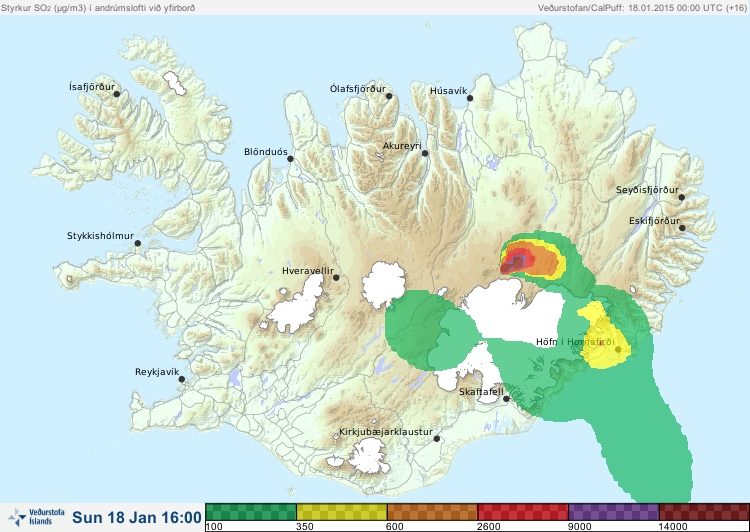Click the purple SO2 peak at eruption site

point(518,262)
